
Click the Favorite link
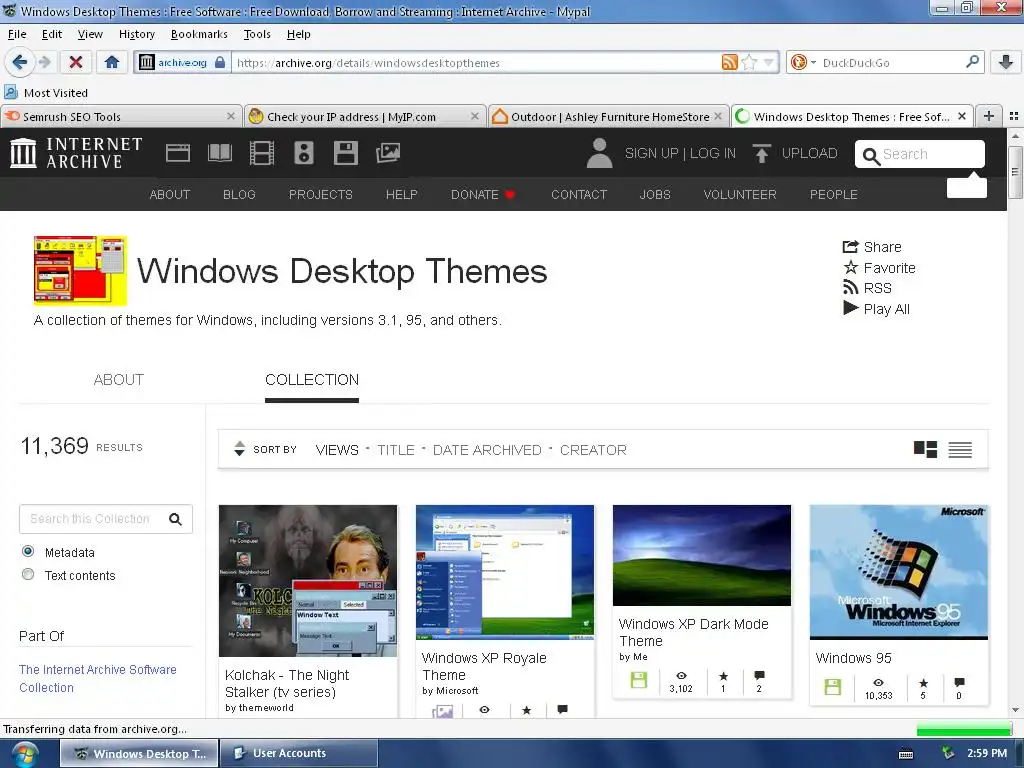click(879, 268)
